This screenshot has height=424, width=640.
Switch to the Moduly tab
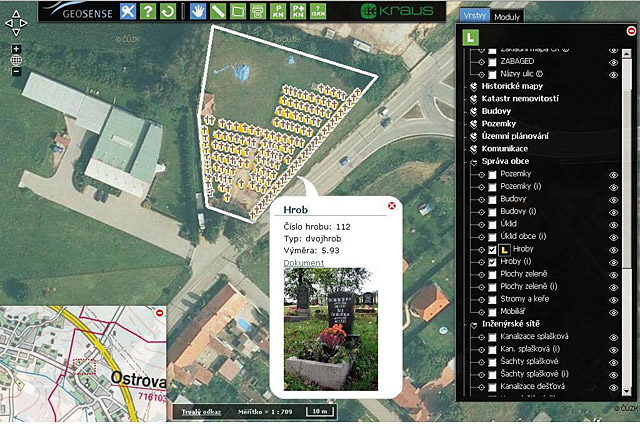[x=507, y=17]
